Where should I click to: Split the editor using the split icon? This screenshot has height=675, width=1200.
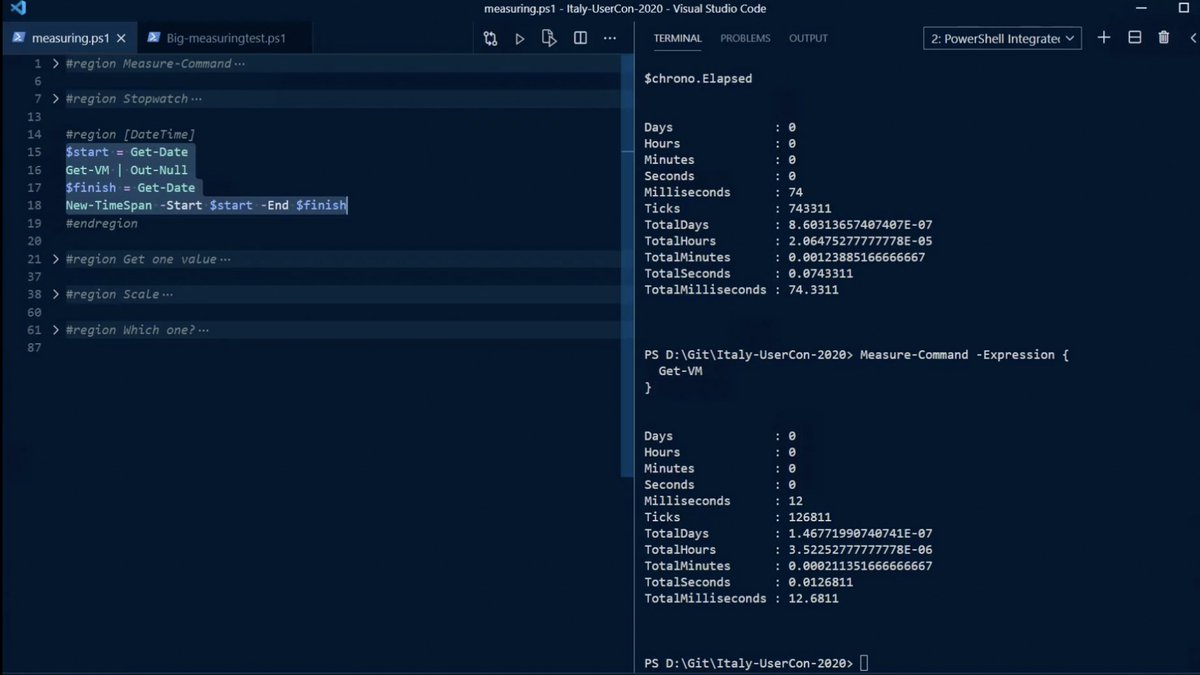pyautogui.click(x=580, y=38)
